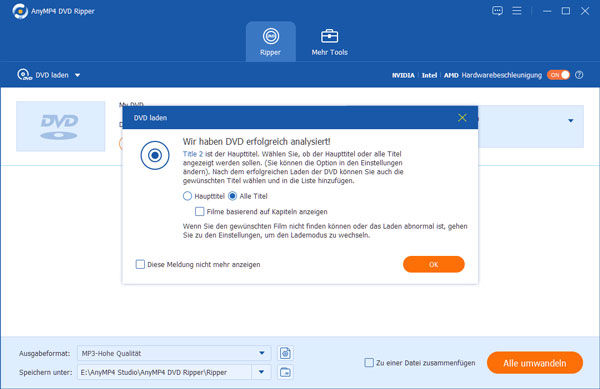This screenshot has height=389, width=600.
Task: Open the Ripper tab
Action: 271,42
